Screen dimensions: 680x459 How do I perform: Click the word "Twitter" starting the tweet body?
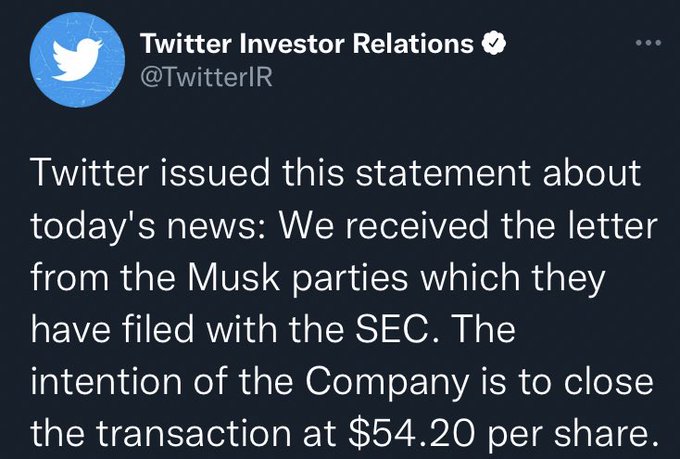point(90,173)
